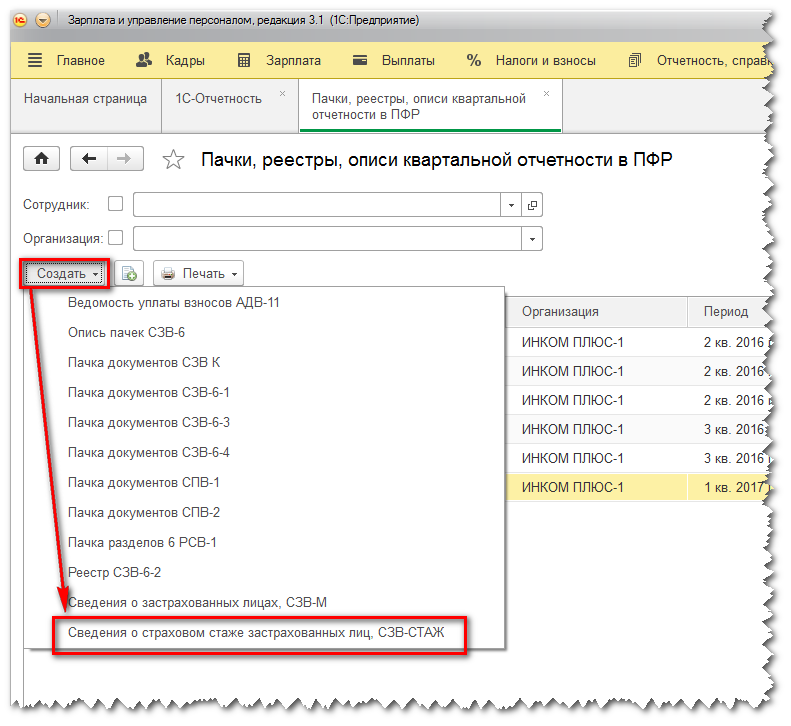This screenshot has height=726, width=791.
Task: Expand the Организация field dropdown arrow
Action: (532, 239)
